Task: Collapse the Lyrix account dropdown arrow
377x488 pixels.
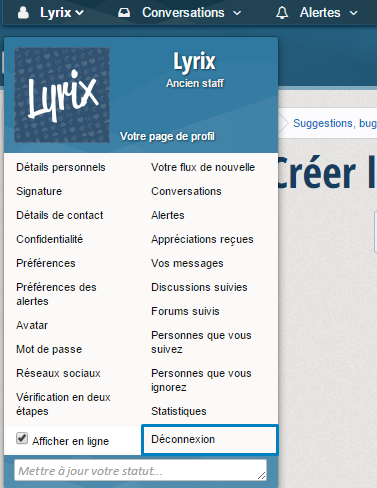Action: 79,13
